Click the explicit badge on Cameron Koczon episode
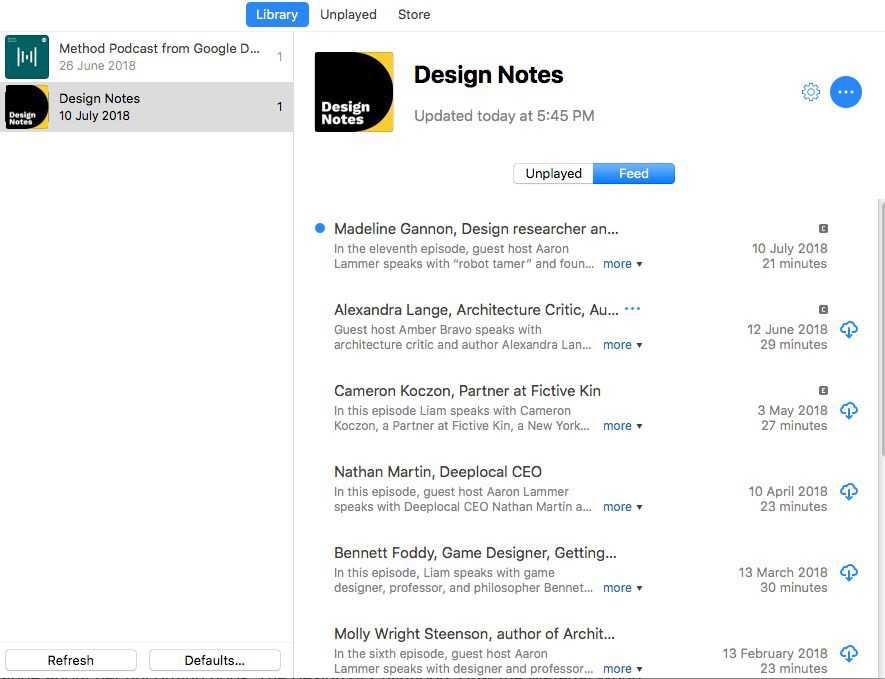885x679 pixels. tap(823, 391)
